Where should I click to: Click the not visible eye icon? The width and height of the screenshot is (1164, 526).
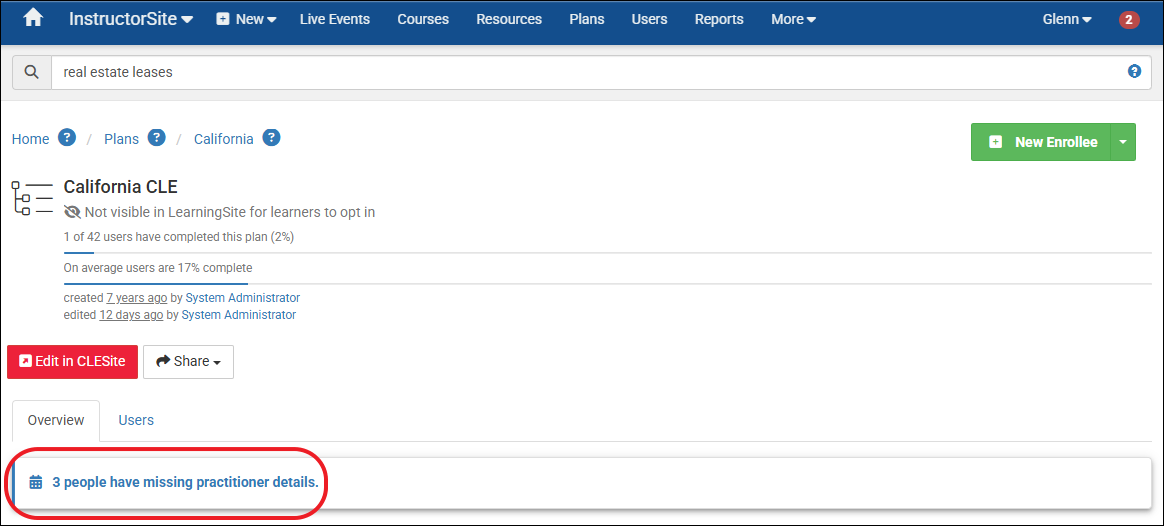[x=72, y=212]
